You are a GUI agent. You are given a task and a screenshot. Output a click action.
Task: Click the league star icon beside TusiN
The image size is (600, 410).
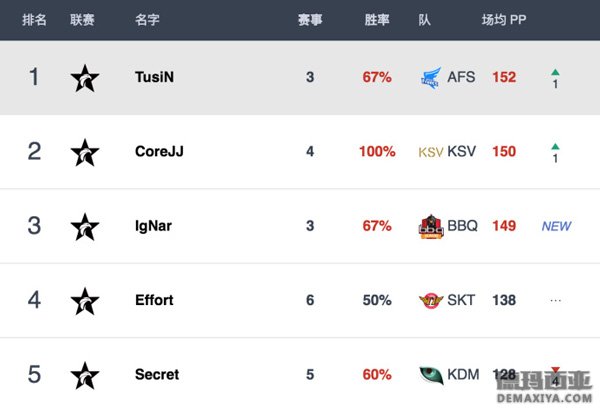coord(85,78)
